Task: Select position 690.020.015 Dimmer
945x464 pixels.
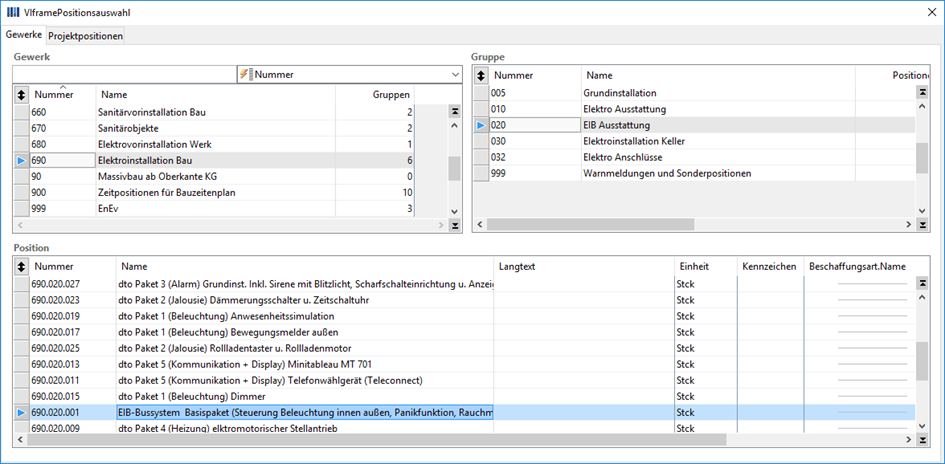Action: click(x=464, y=397)
